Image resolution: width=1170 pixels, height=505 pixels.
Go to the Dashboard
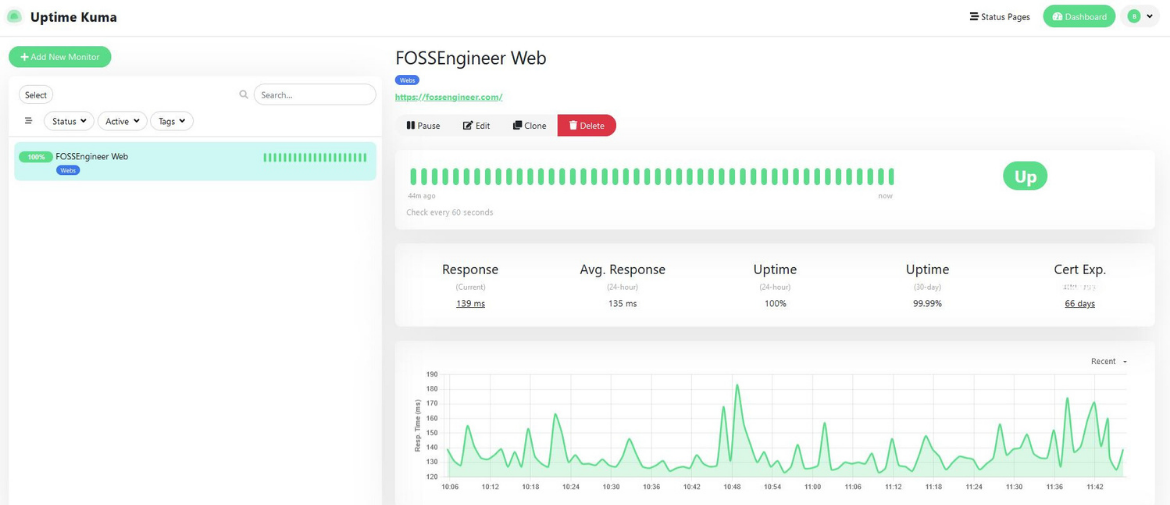(x=1079, y=16)
